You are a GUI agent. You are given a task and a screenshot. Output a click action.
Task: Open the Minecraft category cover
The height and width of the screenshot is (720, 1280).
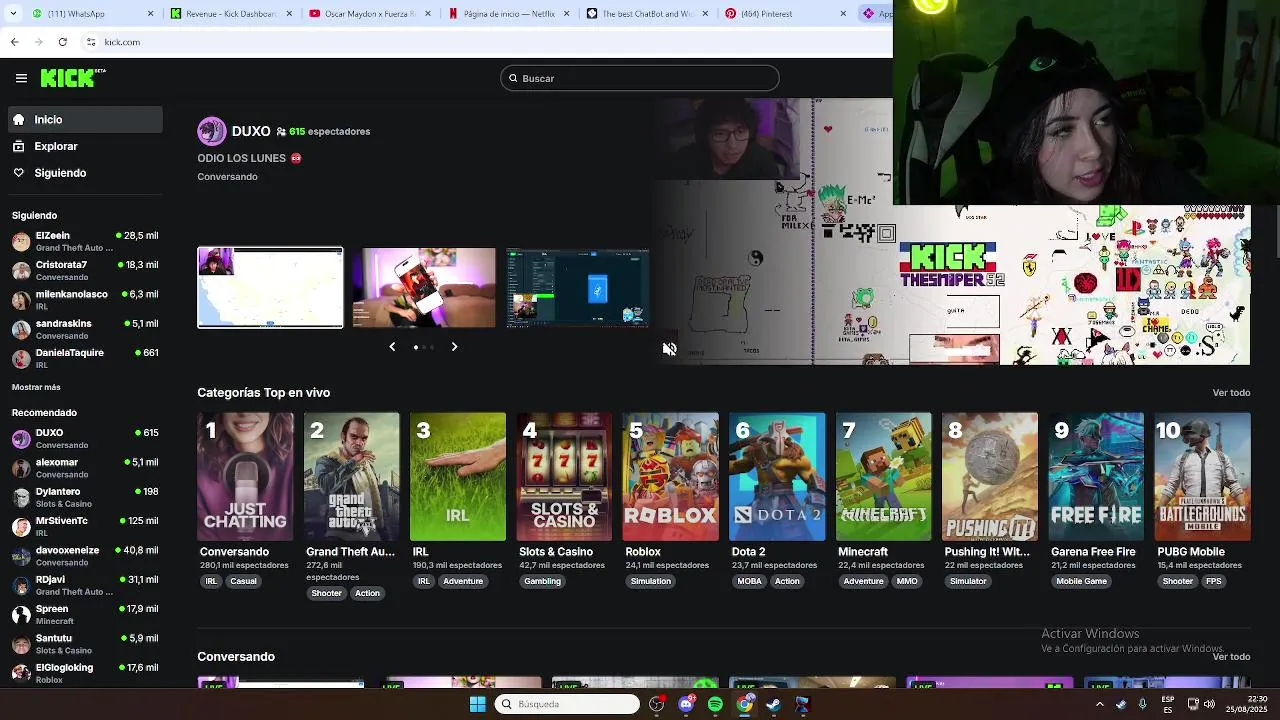884,477
